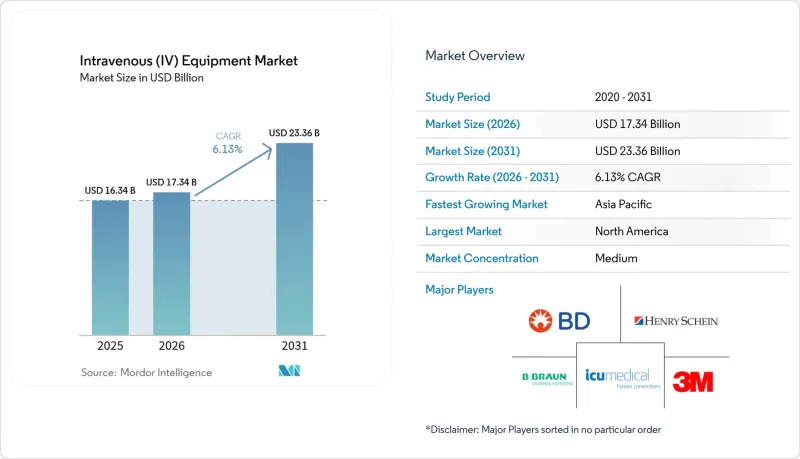Click the Medium concentration value
This screenshot has height=459, width=800.
pyautogui.click(x=616, y=259)
